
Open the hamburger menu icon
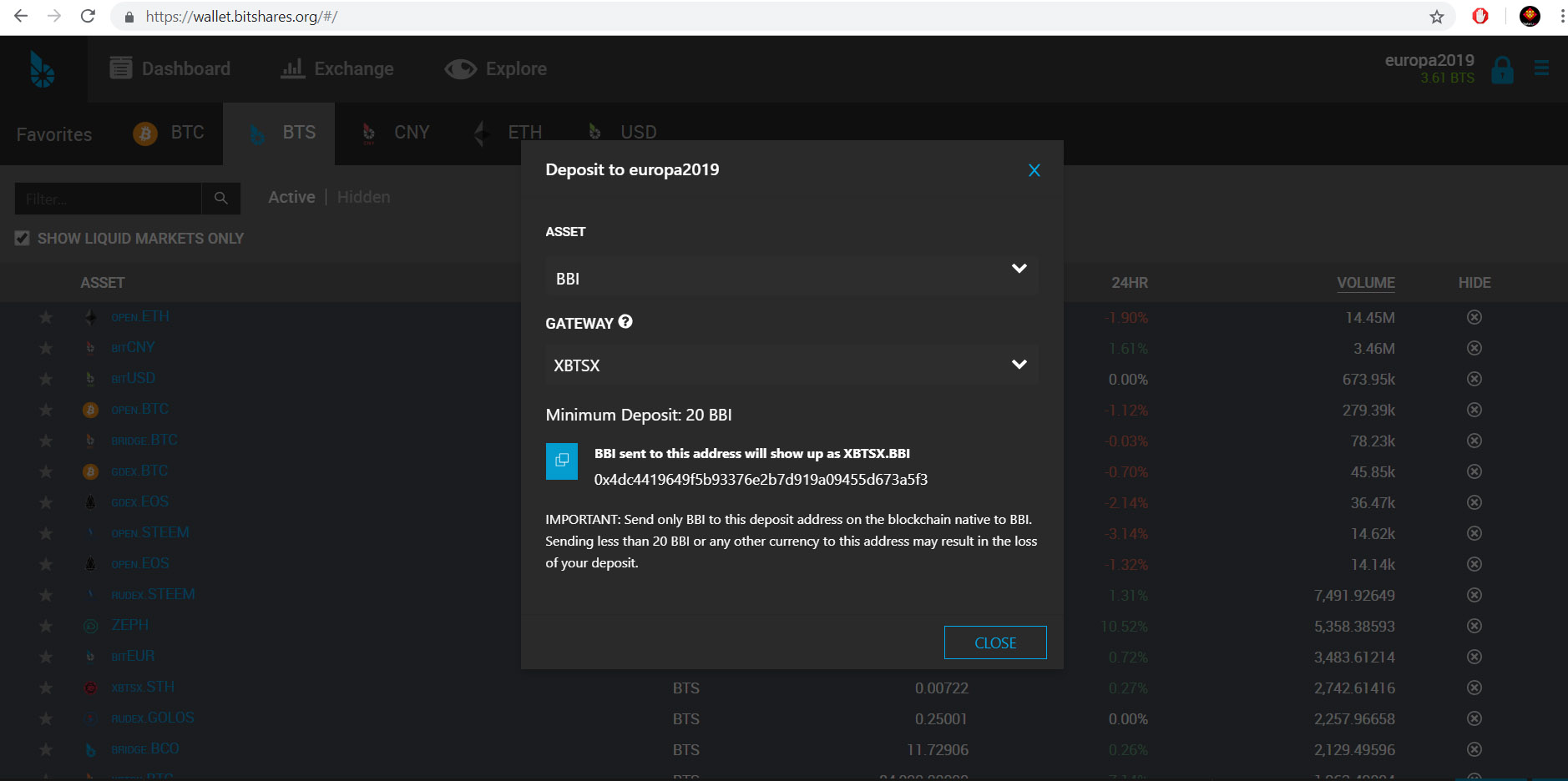[x=1541, y=68]
